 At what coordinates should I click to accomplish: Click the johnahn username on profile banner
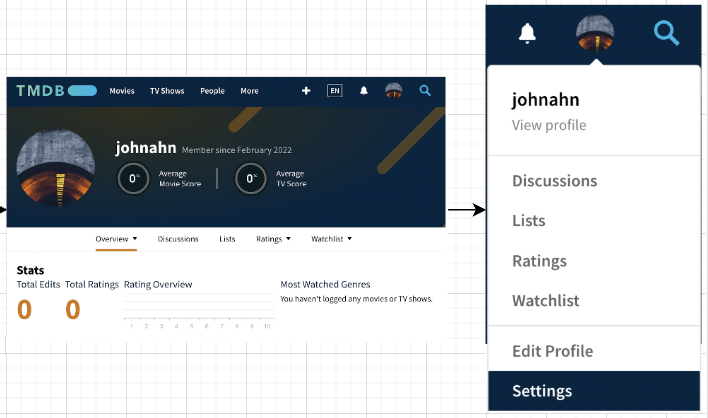coord(146,148)
